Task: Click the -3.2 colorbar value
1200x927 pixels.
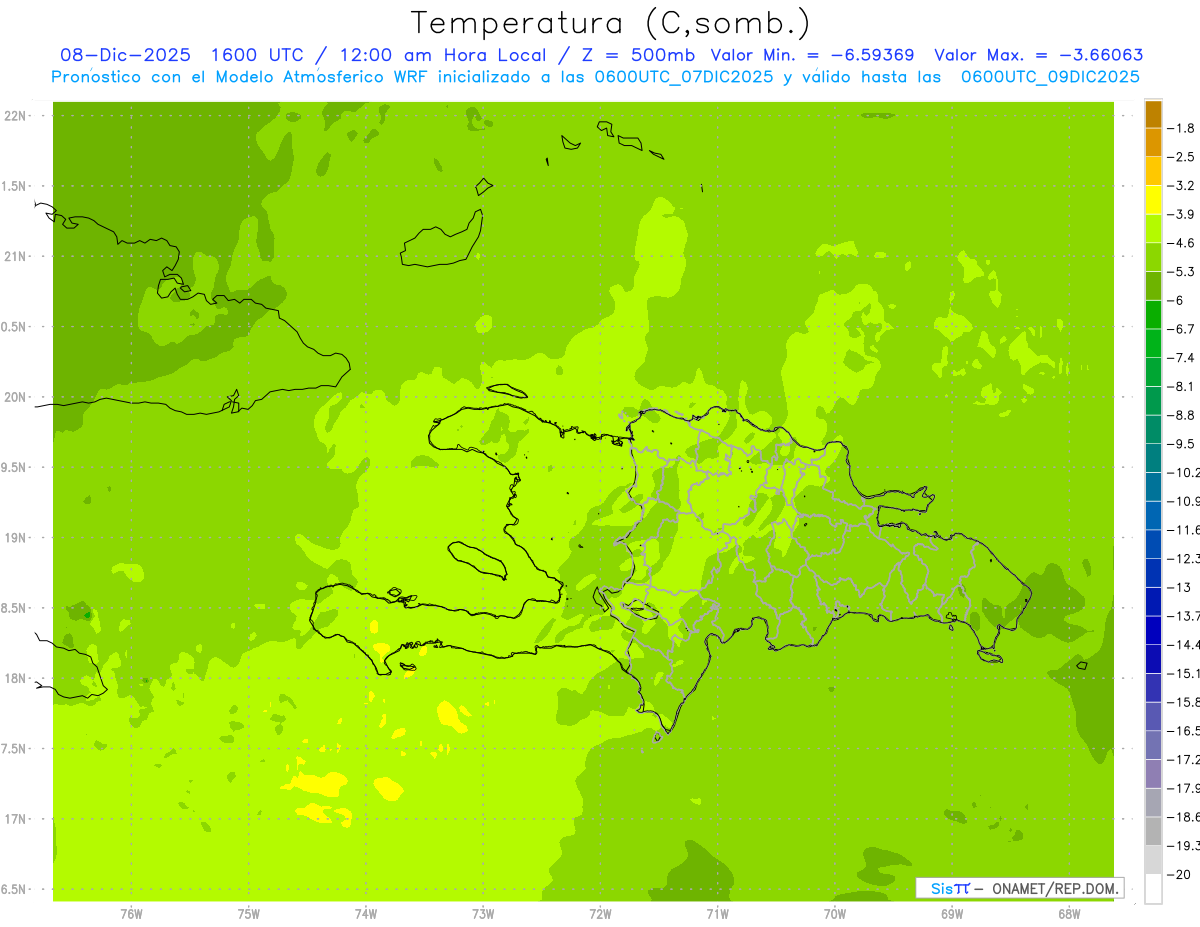Action: [x=1181, y=185]
